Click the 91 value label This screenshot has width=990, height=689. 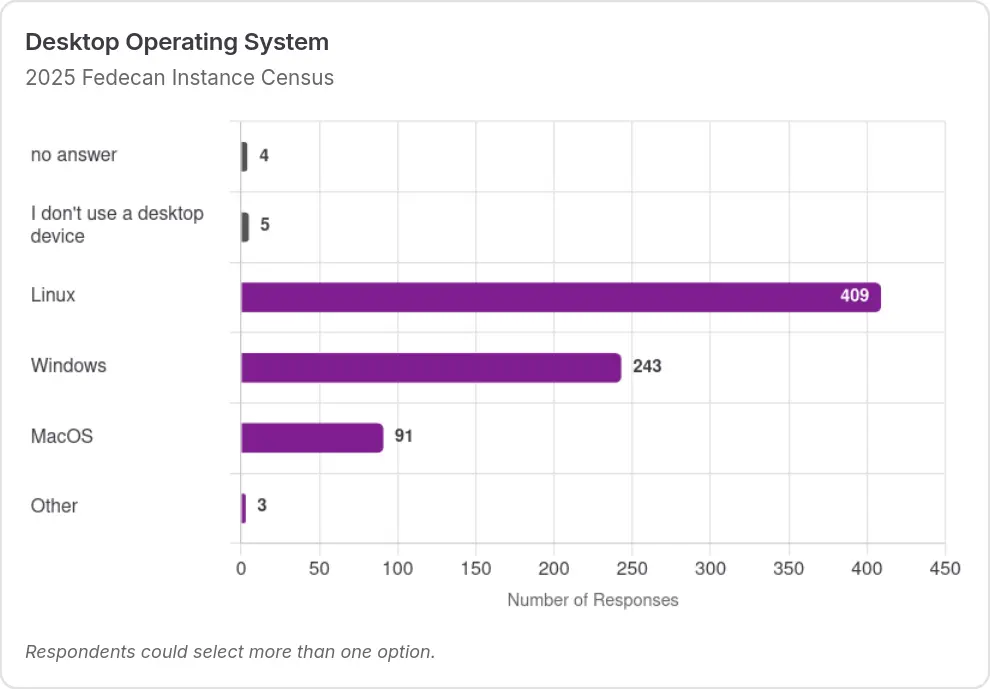tap(403, 436)
